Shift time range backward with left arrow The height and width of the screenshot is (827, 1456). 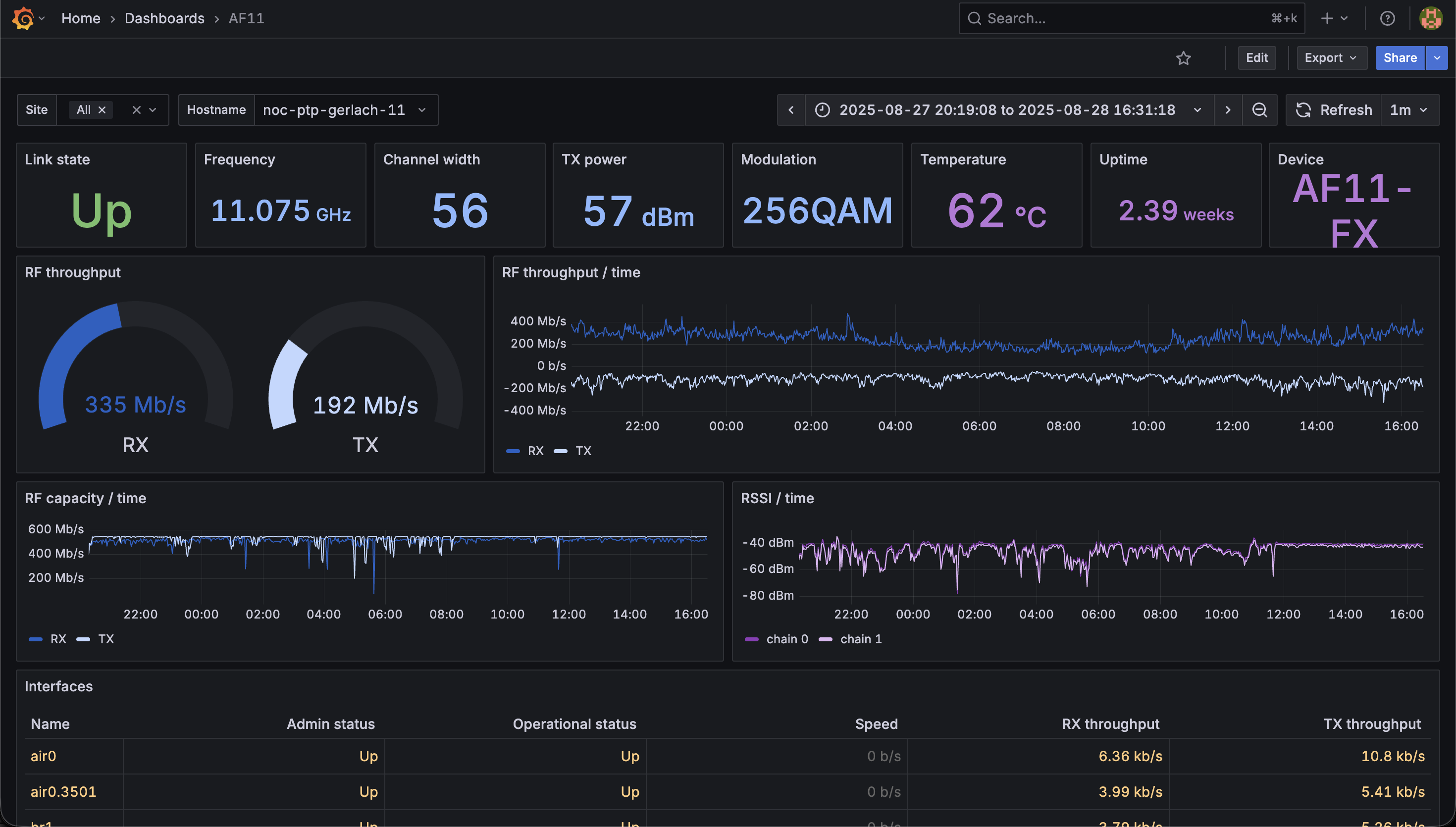pos(791,109)
